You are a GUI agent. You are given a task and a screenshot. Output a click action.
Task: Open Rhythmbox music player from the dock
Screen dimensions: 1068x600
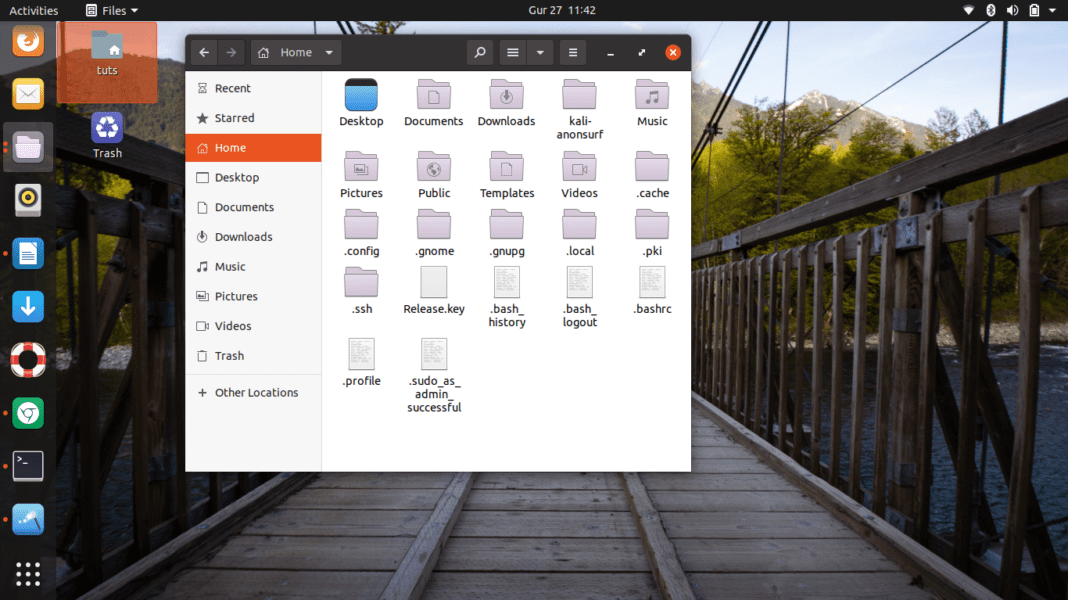tap(27, 199)
